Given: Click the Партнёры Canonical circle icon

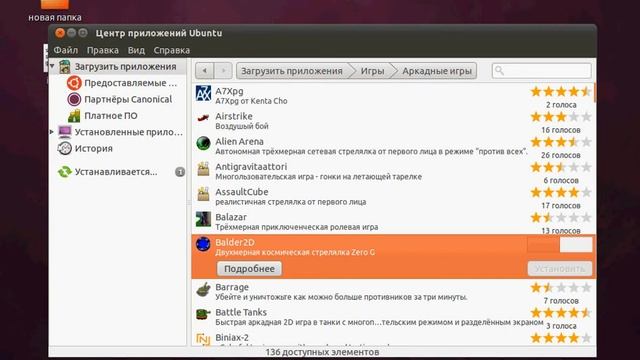Looking at the screenshot, I should [74, 99].
